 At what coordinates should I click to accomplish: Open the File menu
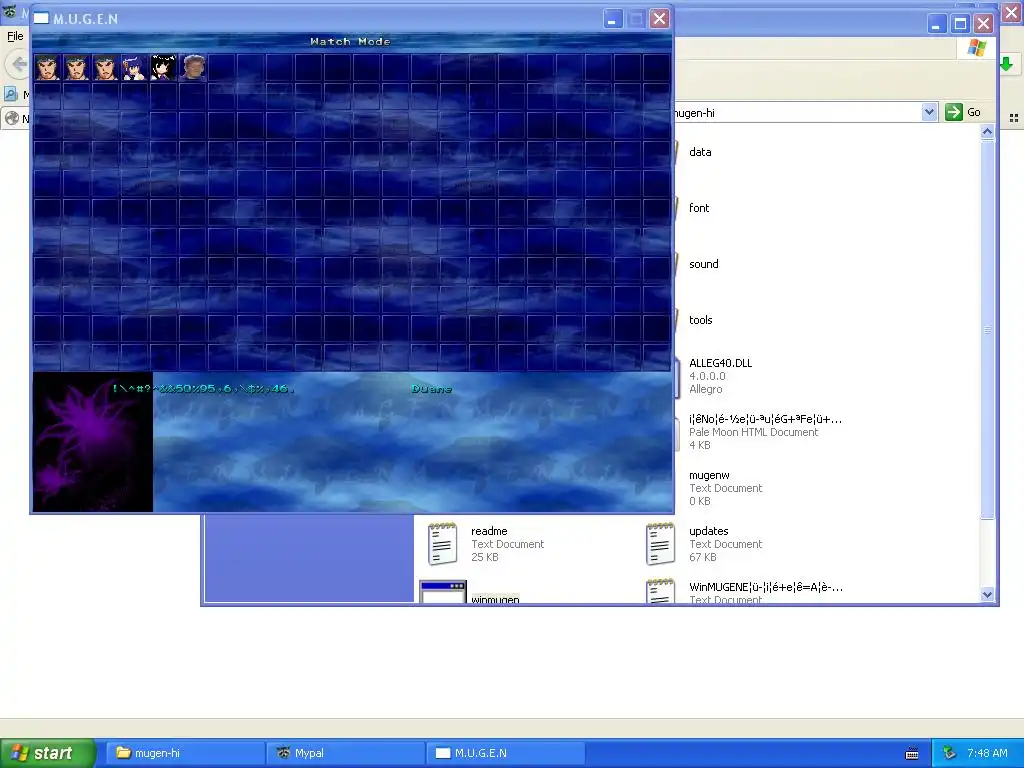click(15, 36)
